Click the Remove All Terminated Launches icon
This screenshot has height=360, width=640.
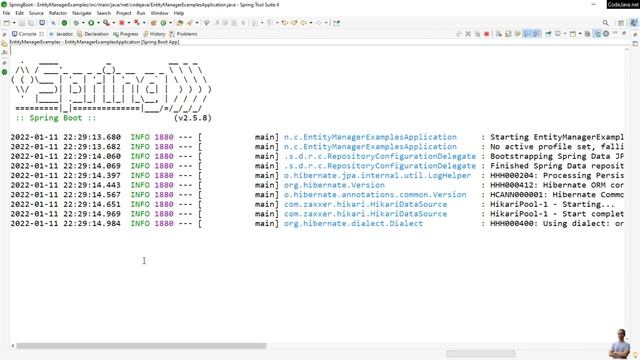(478, 34)
